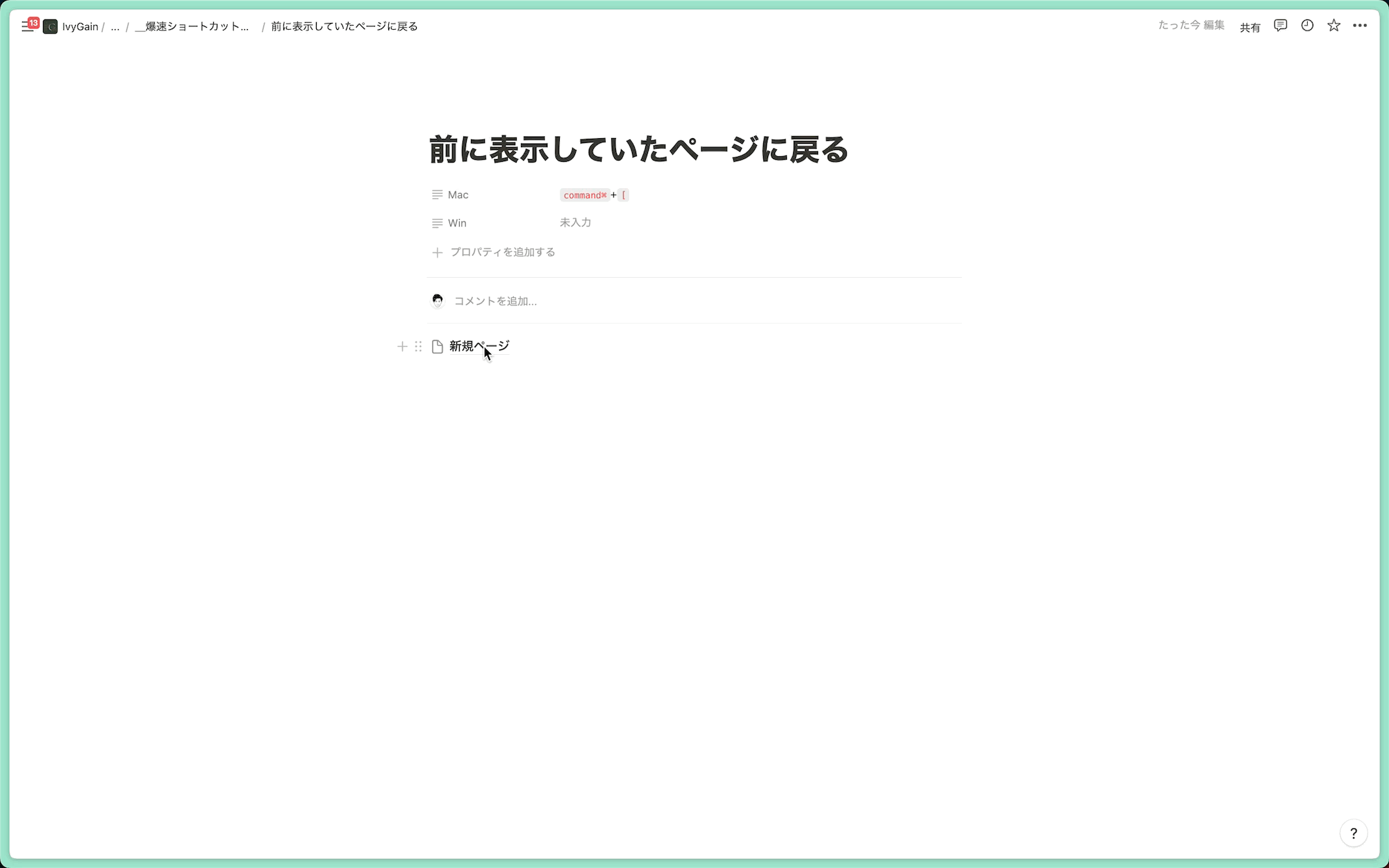Click the 共有 share button

(1249, 27)
